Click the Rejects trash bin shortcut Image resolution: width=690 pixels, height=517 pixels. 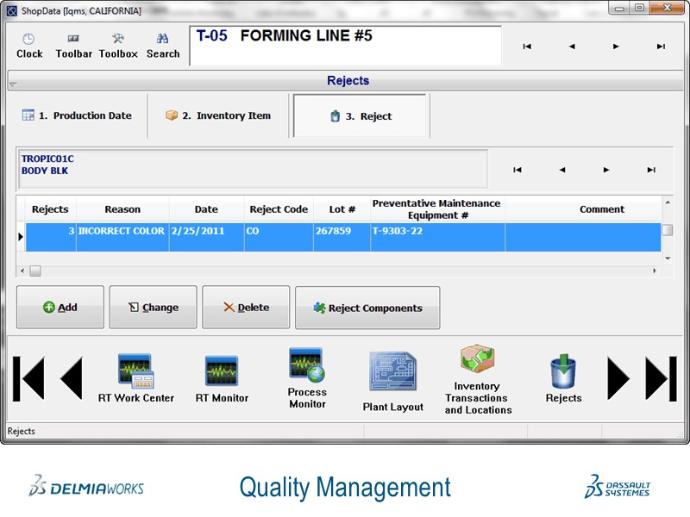tap(563, 372)
